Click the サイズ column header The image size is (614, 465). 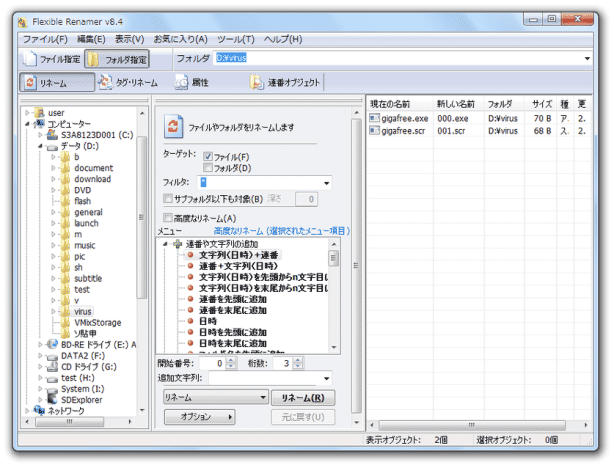click(x=542, y=104)
